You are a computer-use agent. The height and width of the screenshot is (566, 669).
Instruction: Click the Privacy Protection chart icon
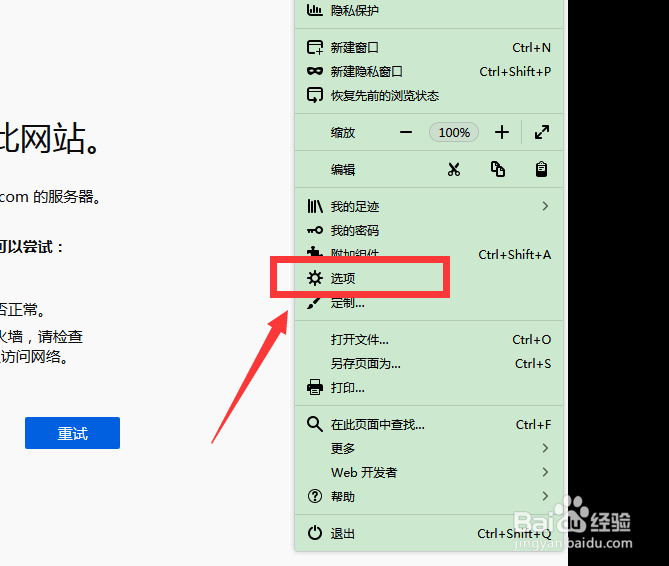[314, 10]
